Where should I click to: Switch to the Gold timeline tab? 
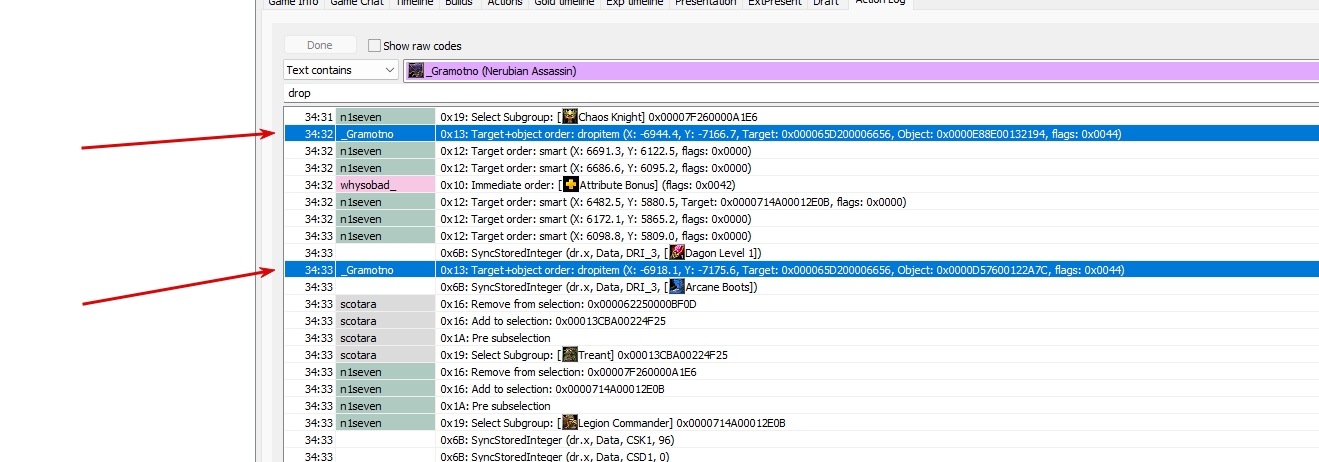pos(564,3)
